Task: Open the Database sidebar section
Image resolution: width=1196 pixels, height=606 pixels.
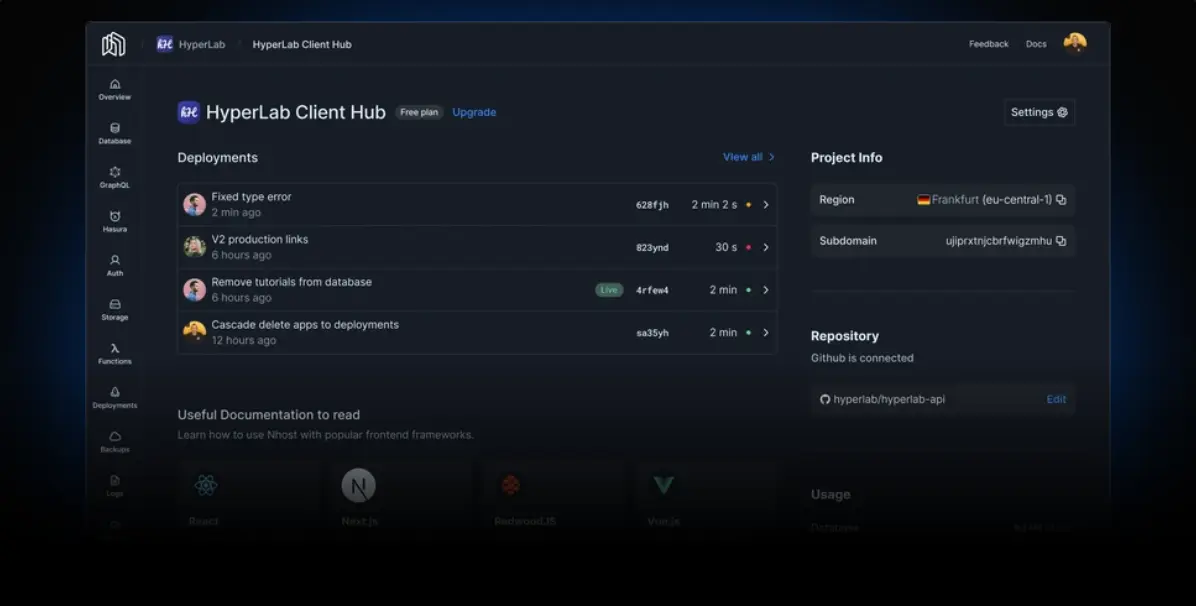Action: (114, 134)
